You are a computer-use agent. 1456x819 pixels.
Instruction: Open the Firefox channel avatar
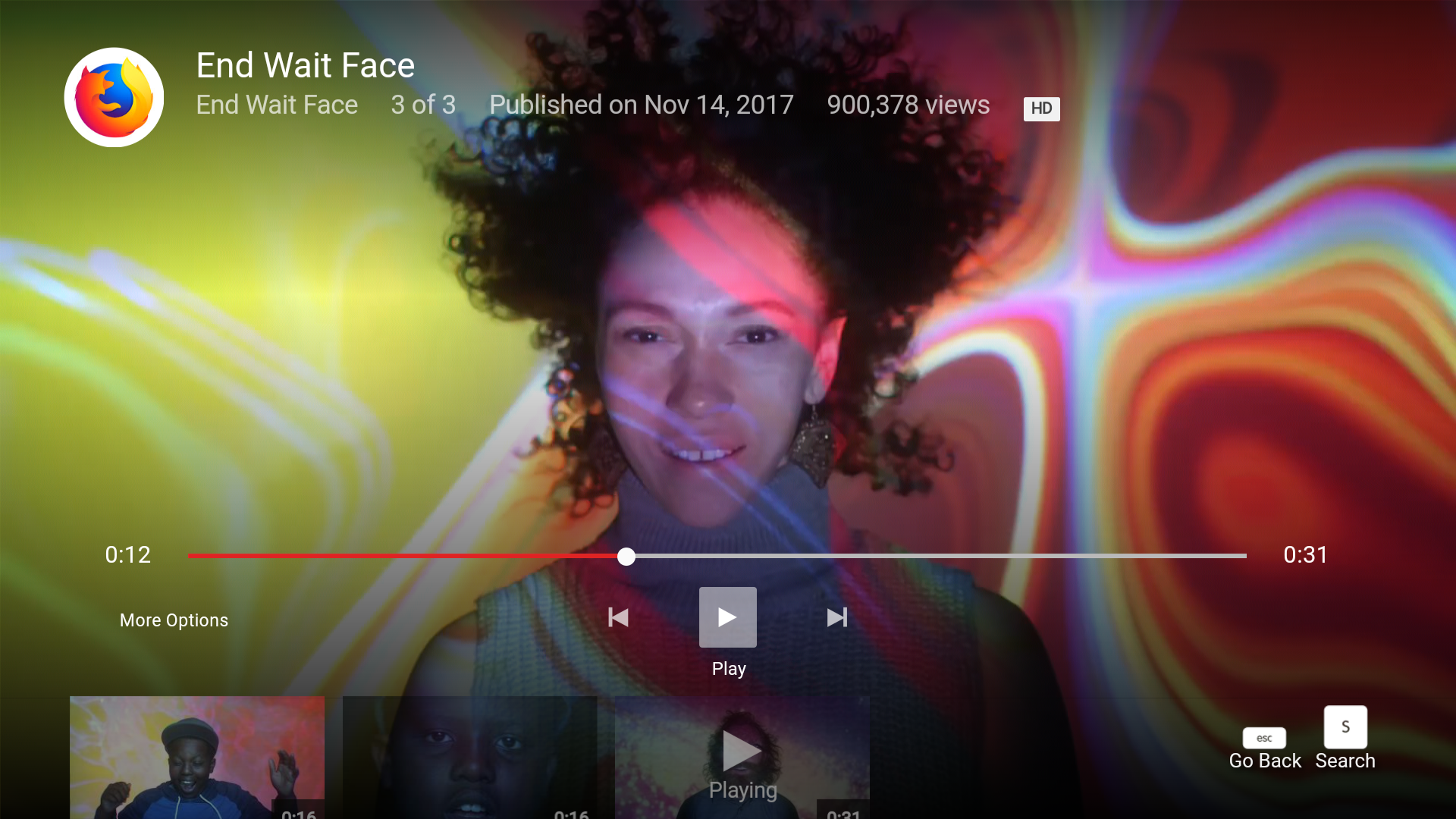[114, 97]
